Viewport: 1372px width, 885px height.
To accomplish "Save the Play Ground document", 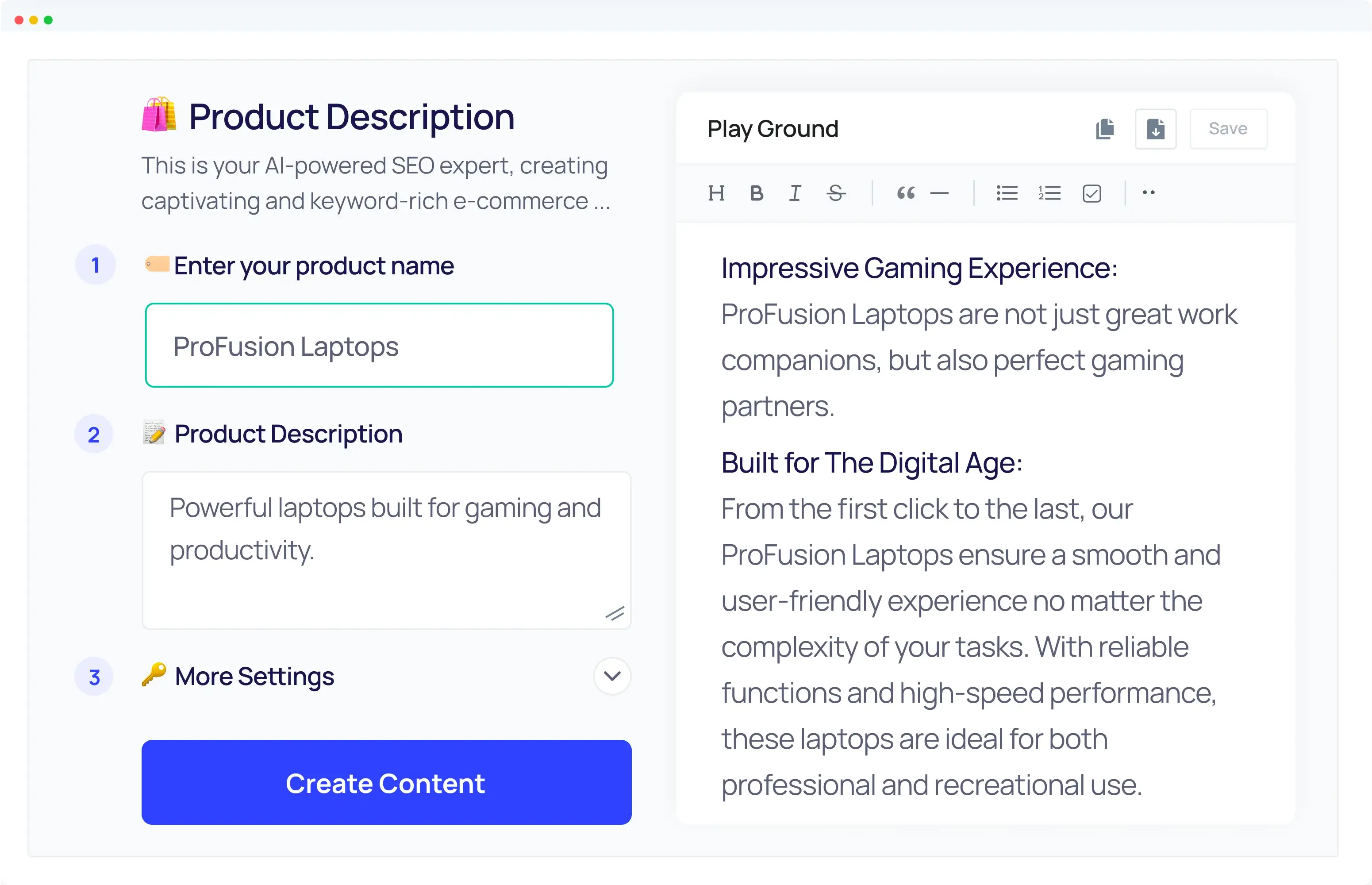I will click(1228, 129).
